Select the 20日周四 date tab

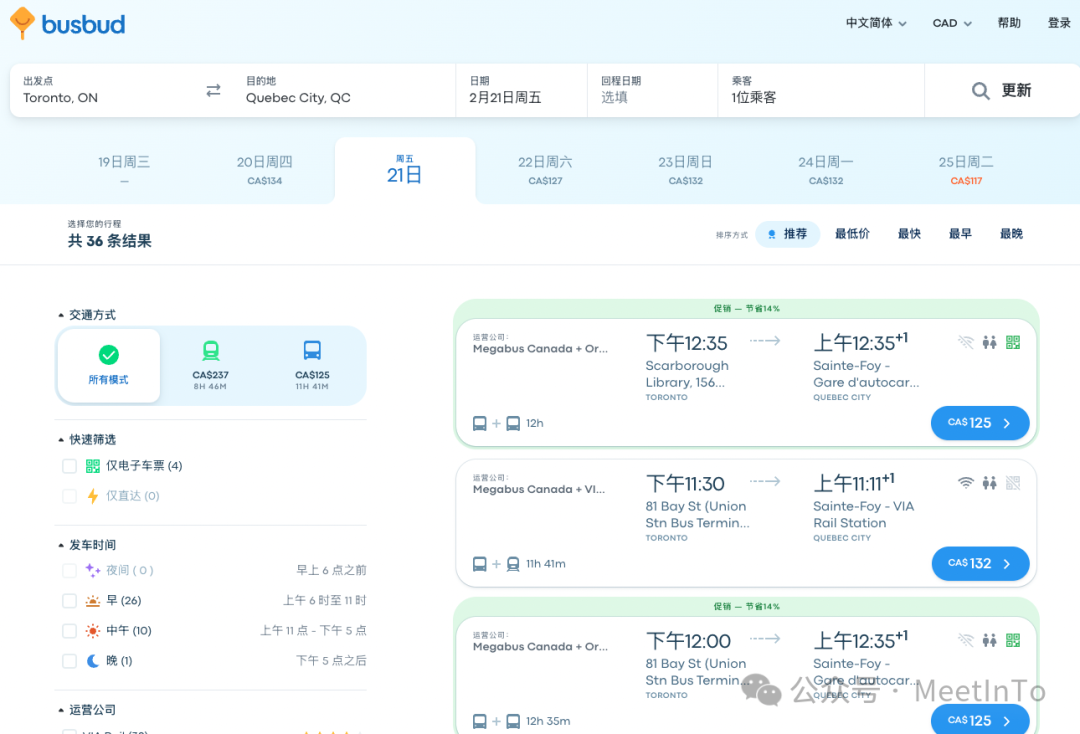pos(264,169)
